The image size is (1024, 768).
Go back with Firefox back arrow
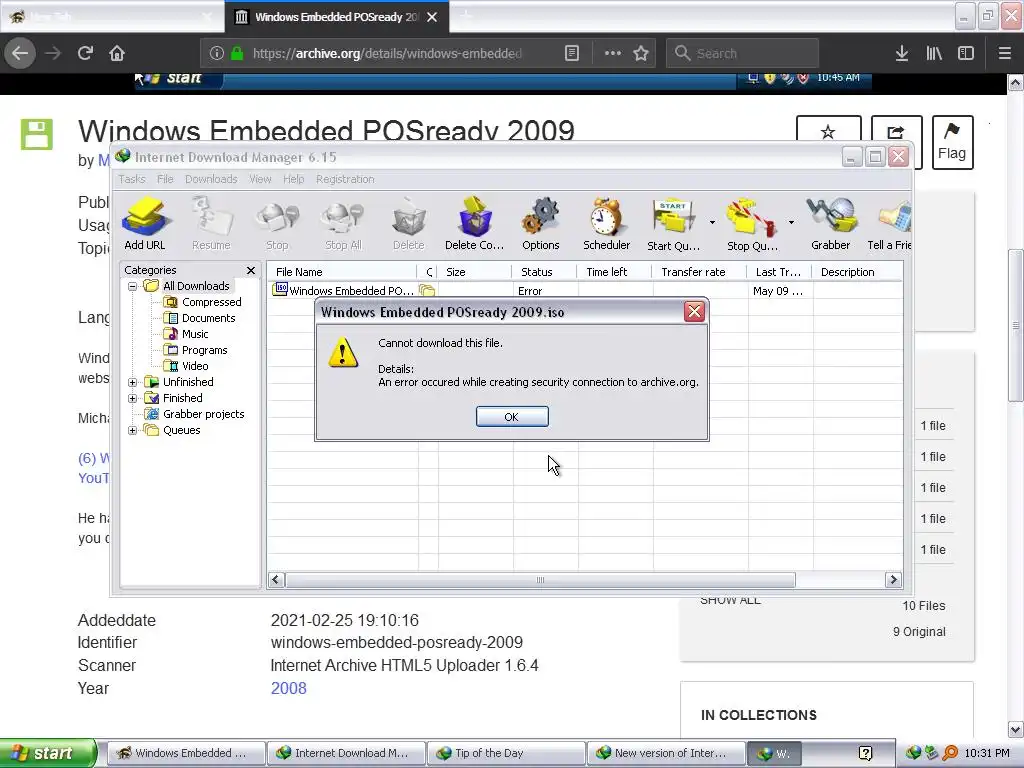pos(20,53)
